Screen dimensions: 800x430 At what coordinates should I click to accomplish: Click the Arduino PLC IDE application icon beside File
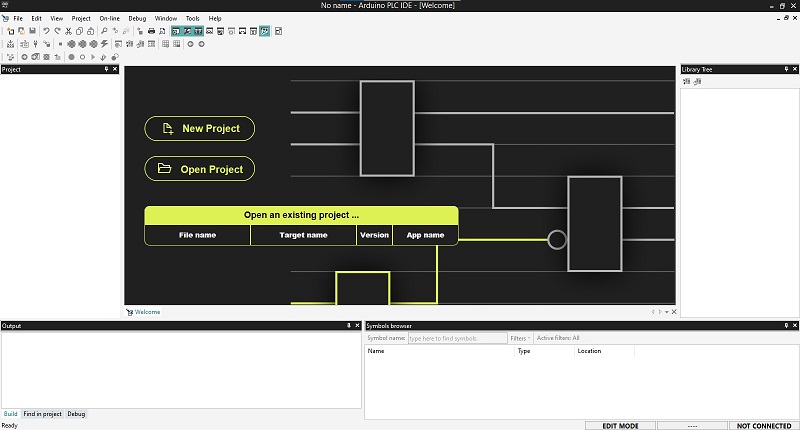(5, 18)
